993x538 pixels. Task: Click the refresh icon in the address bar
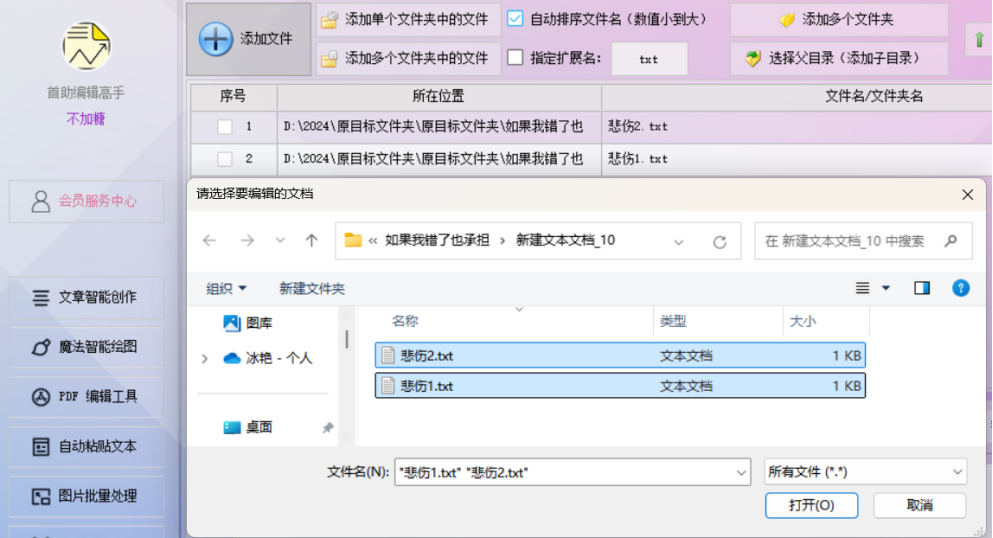(x=719, y=242)
